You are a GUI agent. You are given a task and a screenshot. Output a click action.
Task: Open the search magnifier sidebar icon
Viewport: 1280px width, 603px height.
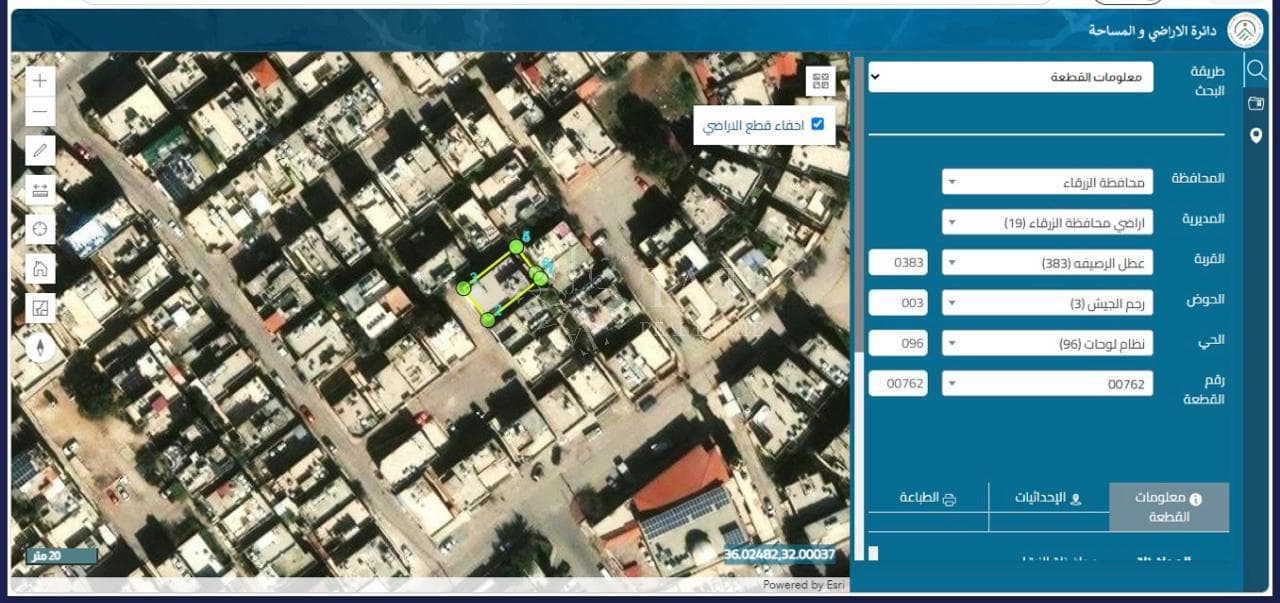(x=1256, y=70)
